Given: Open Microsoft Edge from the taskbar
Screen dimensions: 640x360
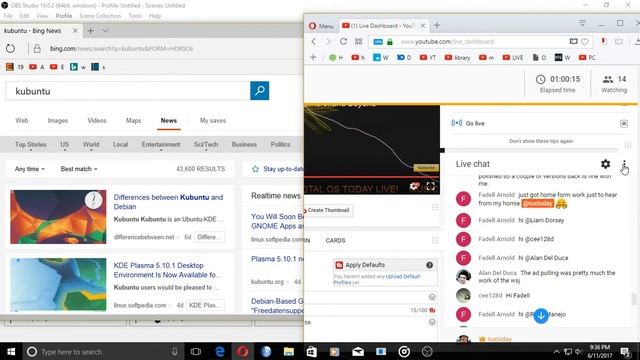Looking at the screenshot, I should [220, 351].
